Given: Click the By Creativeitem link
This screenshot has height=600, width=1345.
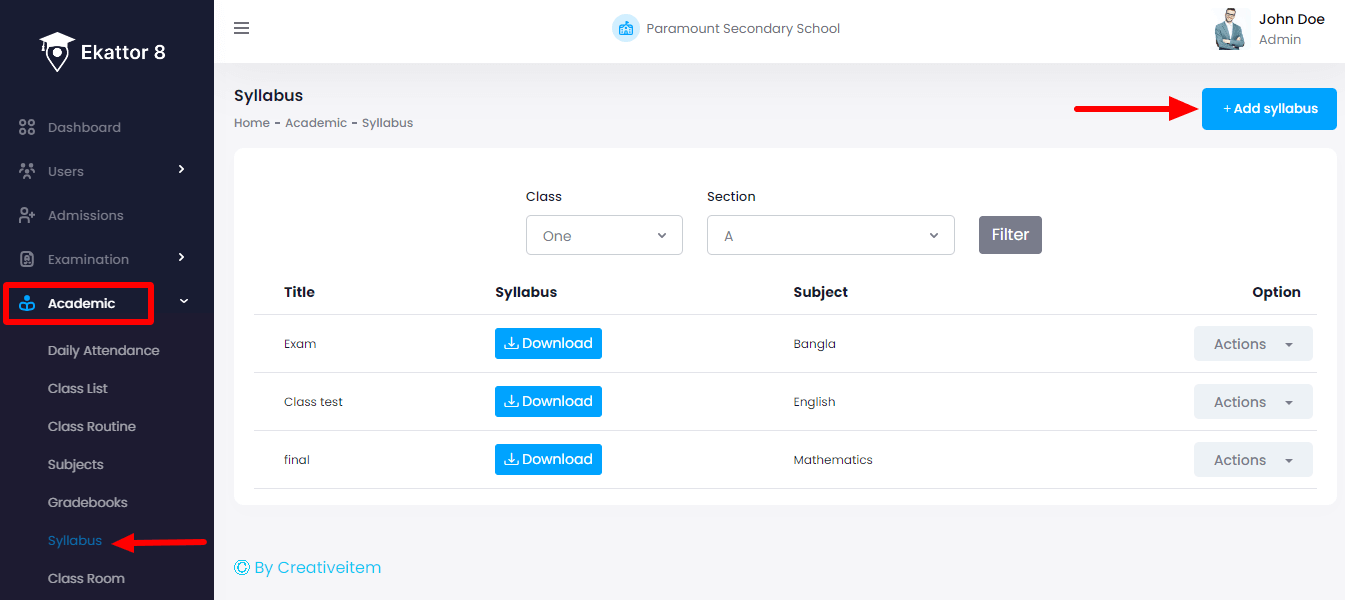Looking at the screenshot, I should (307, 567).
